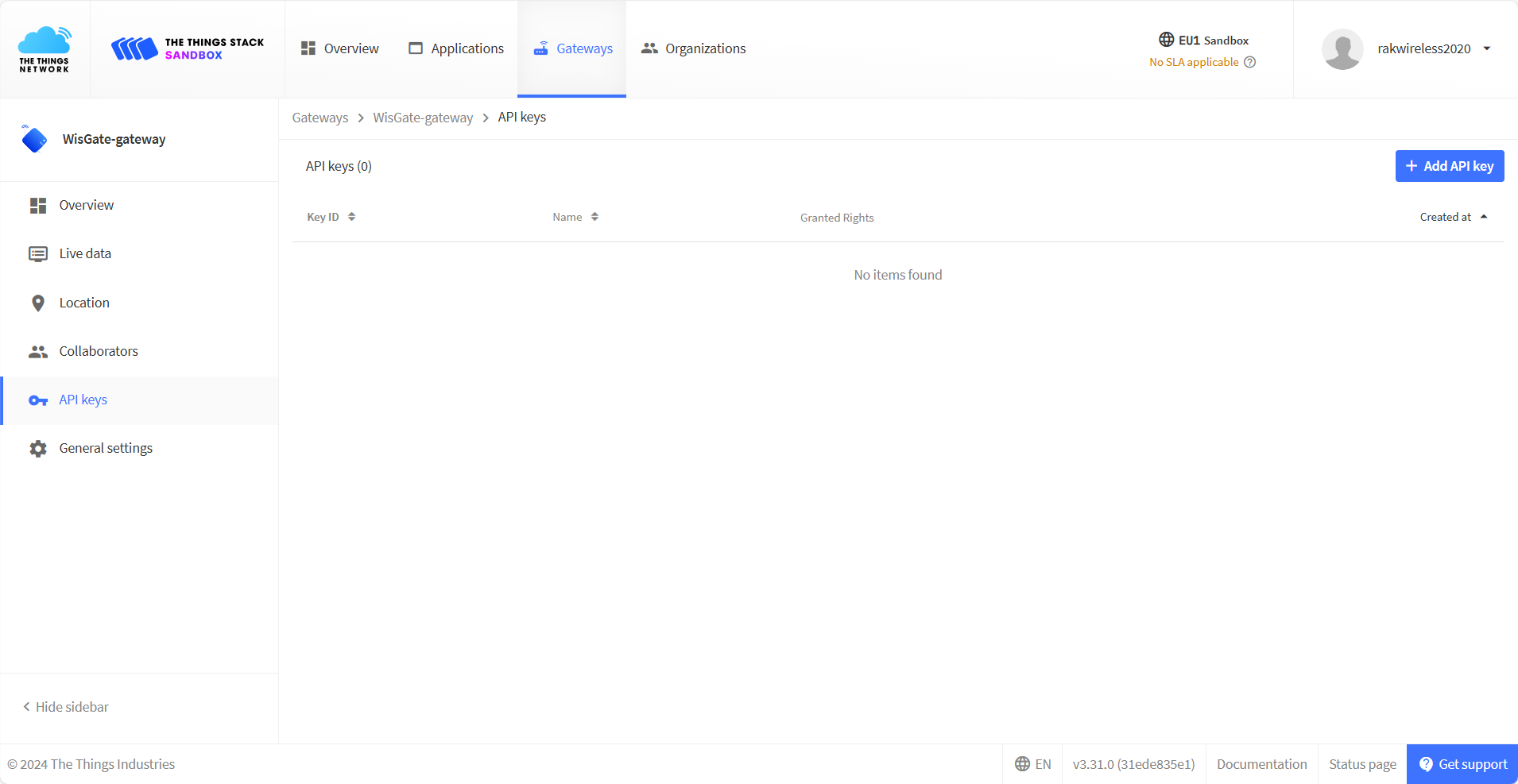This screenshot has height=784, width=1518.
Task: Click the API keys (0) heading
Action: pos(339,166)
